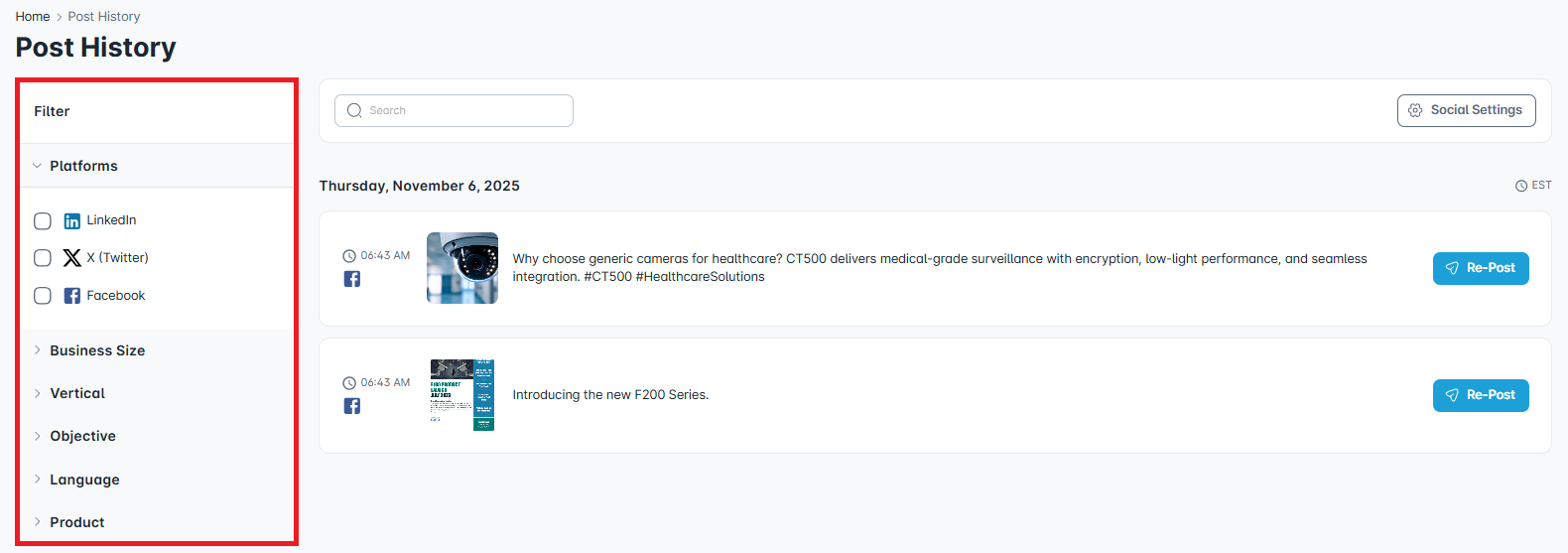Image resolution: width=1568 pixels, height=553 pixels.
Task: Click the clock icon beside EST
Action: click(x=1521, y=186)
